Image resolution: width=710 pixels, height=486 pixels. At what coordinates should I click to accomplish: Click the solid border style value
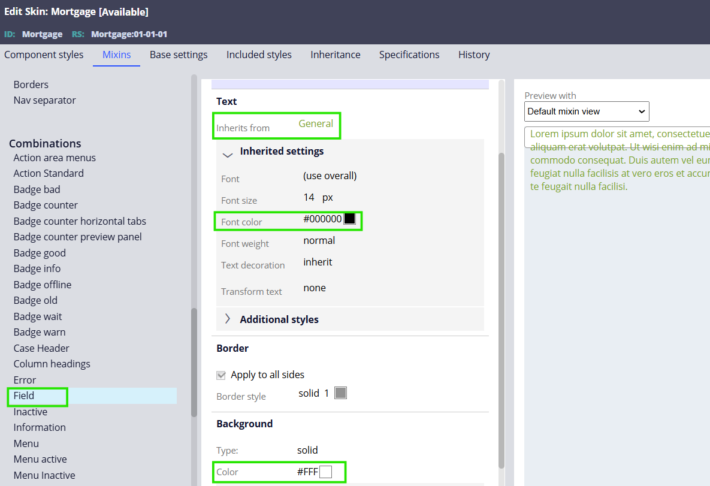tap(309, 393)
